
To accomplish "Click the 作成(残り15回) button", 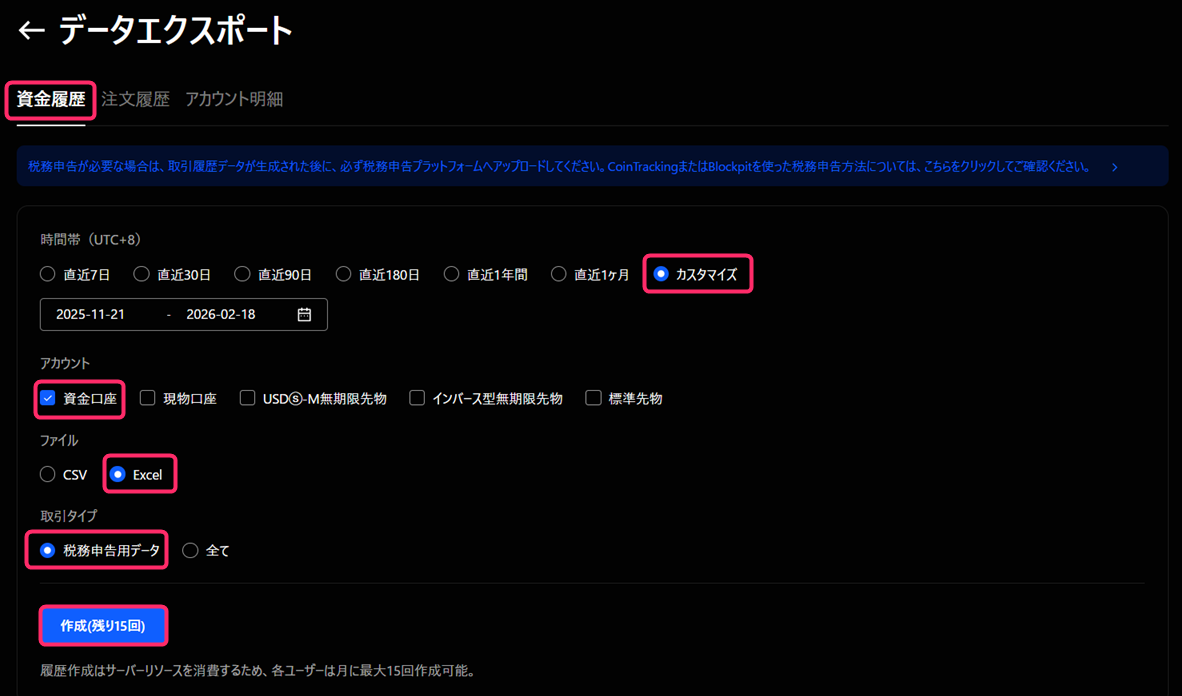I will coord(103,626).
